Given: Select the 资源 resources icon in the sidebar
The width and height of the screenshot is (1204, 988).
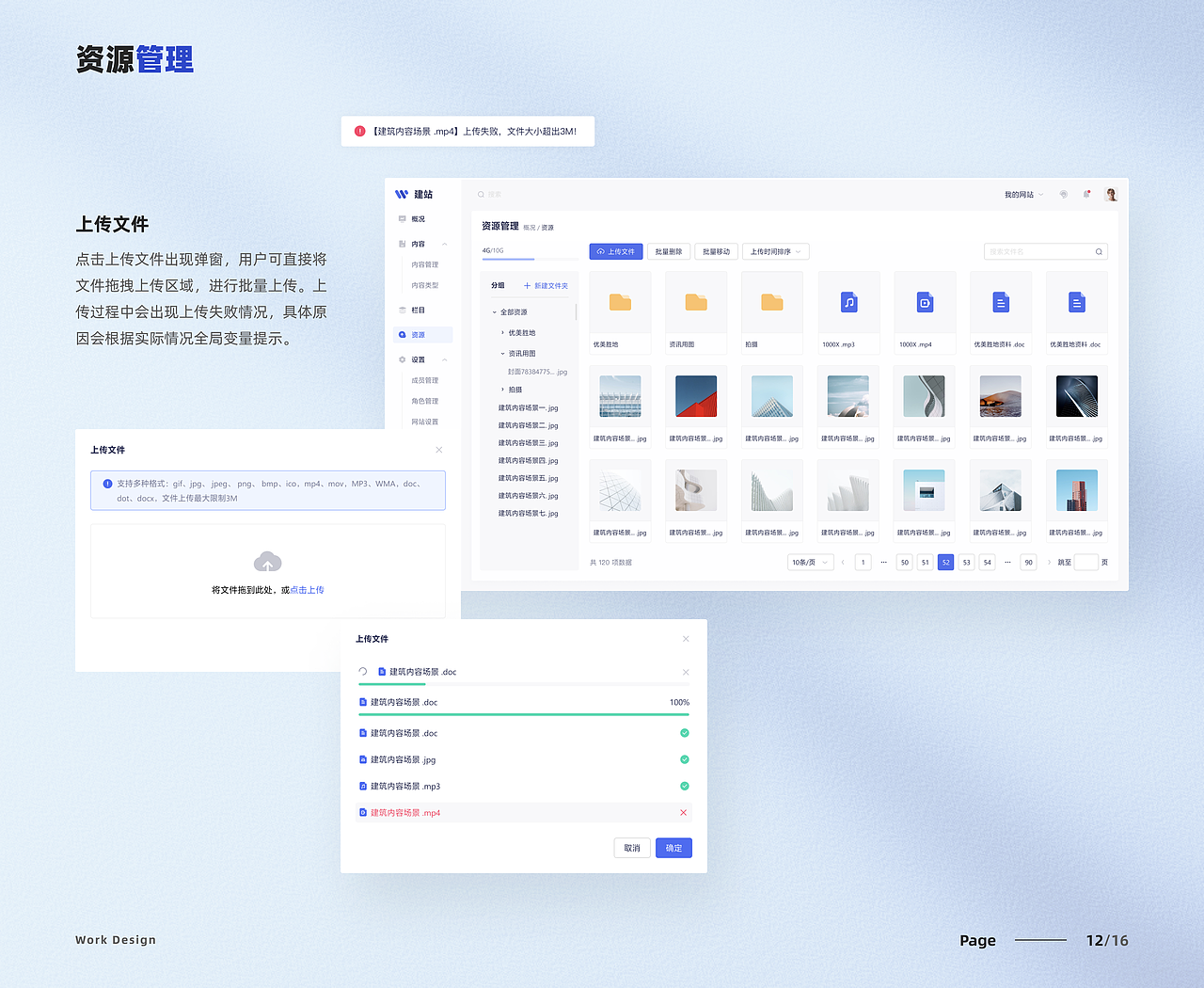Looking at the screenshot, I should click(x=402, y=335).
